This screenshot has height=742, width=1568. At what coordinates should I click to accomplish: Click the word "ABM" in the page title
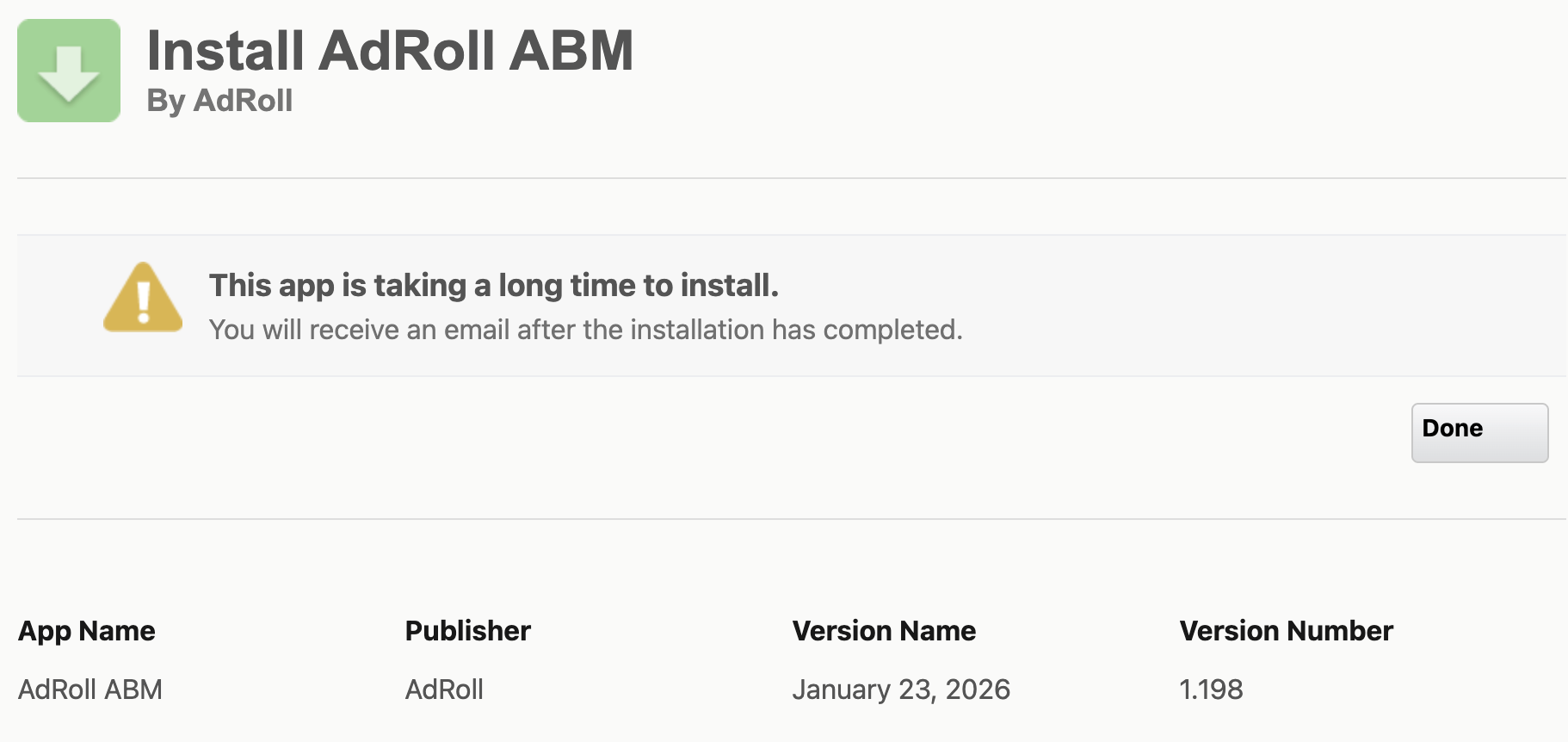(571, 51)
